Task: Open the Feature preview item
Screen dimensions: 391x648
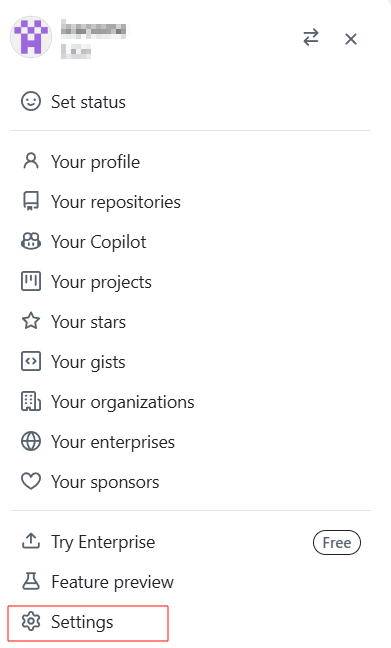Action: (191, 581)
